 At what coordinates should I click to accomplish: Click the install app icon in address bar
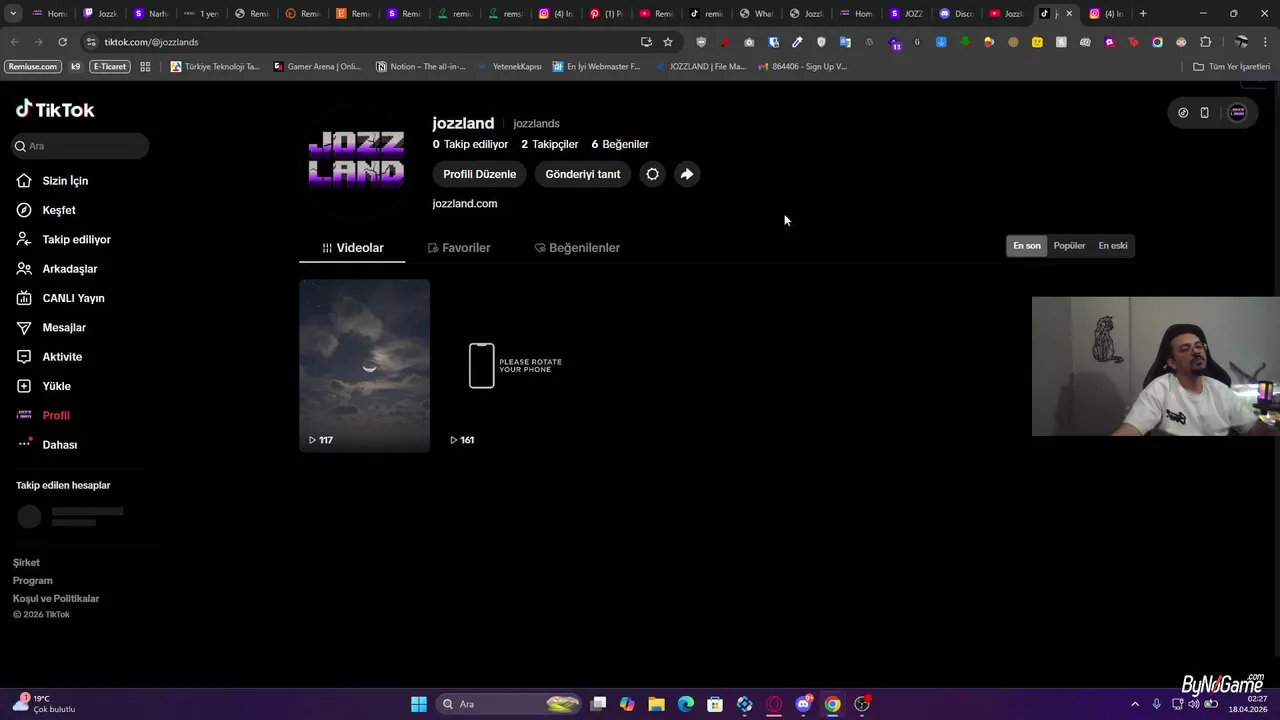[x=646, y=42]
